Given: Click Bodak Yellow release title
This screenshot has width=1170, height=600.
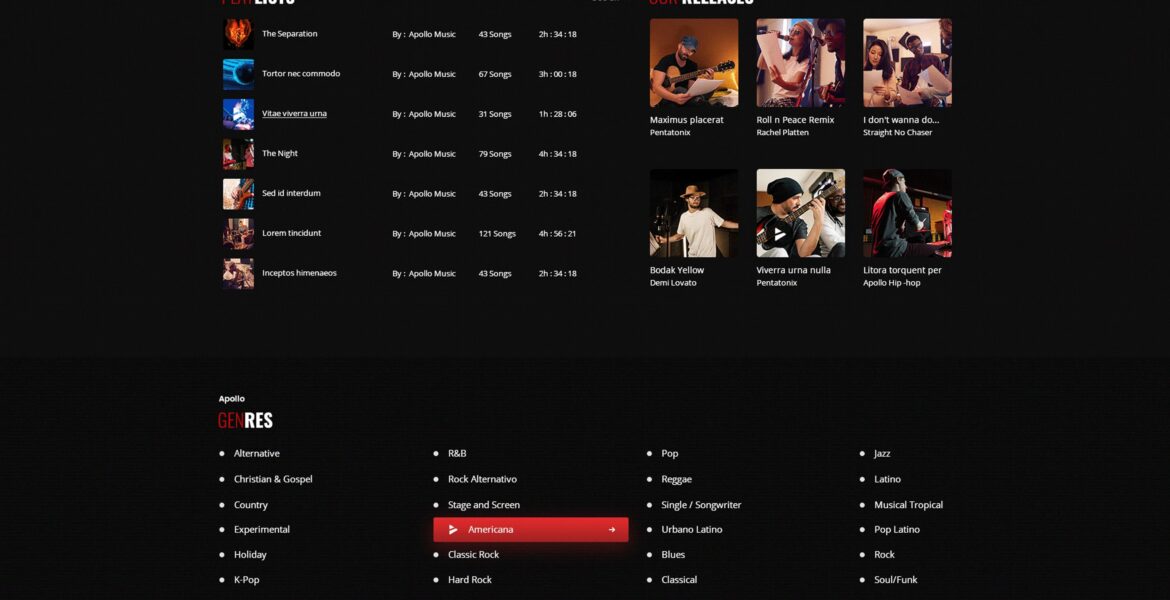Looking at the screenshot, I should pos(677,270).
